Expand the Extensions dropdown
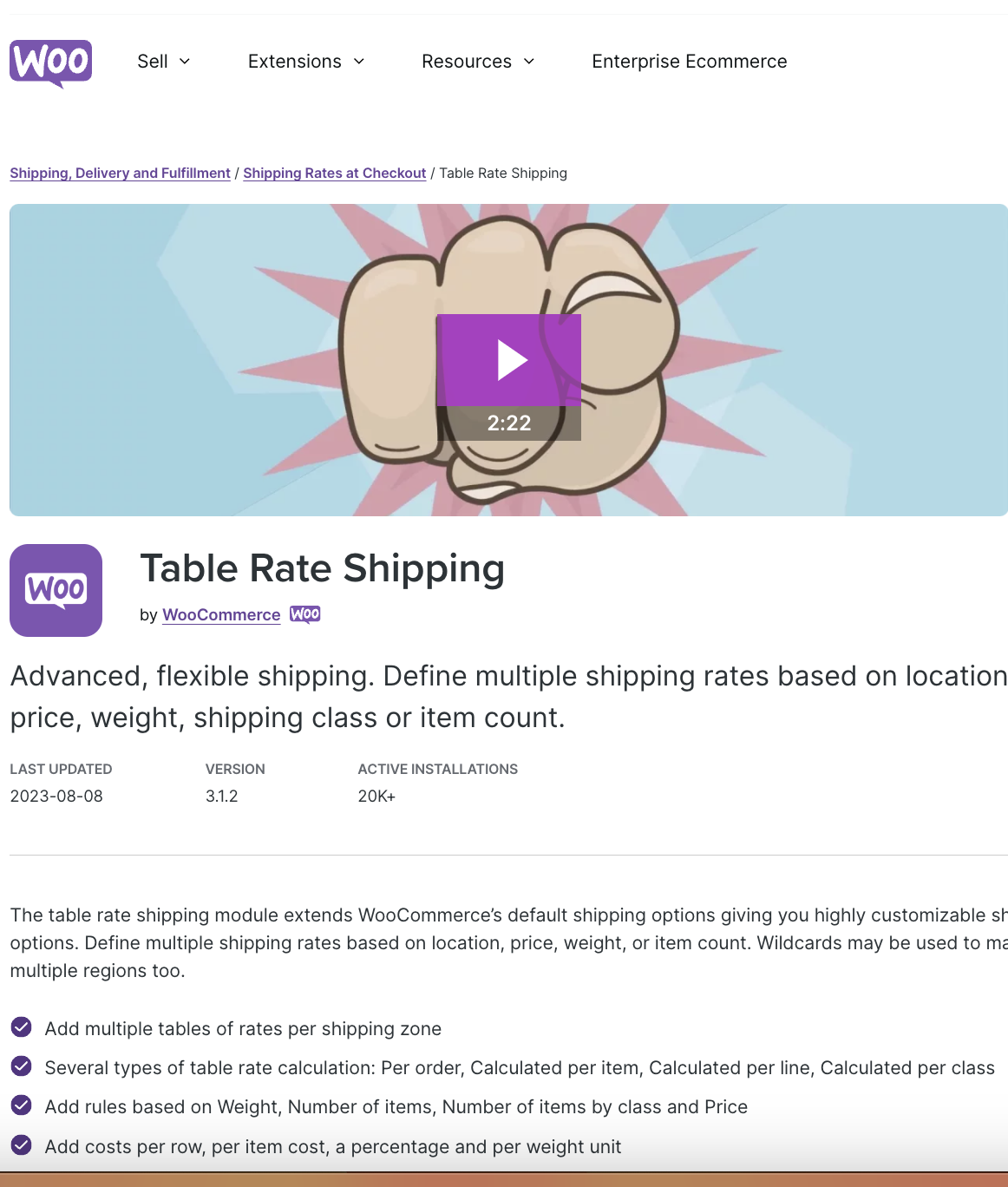This screenshot has height=1187, width=1008. (x=305, y=61)
